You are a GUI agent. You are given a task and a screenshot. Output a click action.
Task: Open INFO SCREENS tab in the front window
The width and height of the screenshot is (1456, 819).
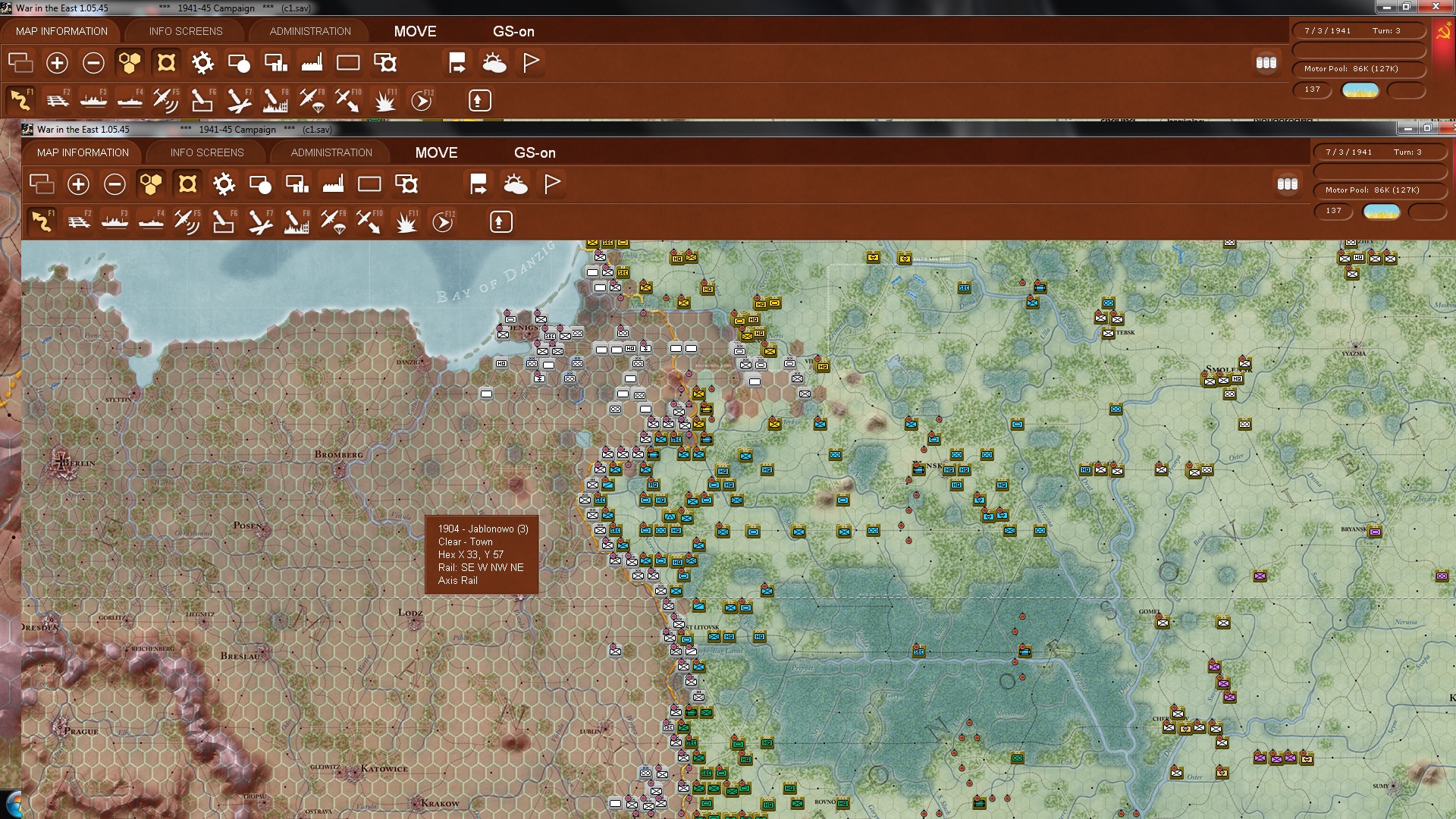tap(207, 152)
